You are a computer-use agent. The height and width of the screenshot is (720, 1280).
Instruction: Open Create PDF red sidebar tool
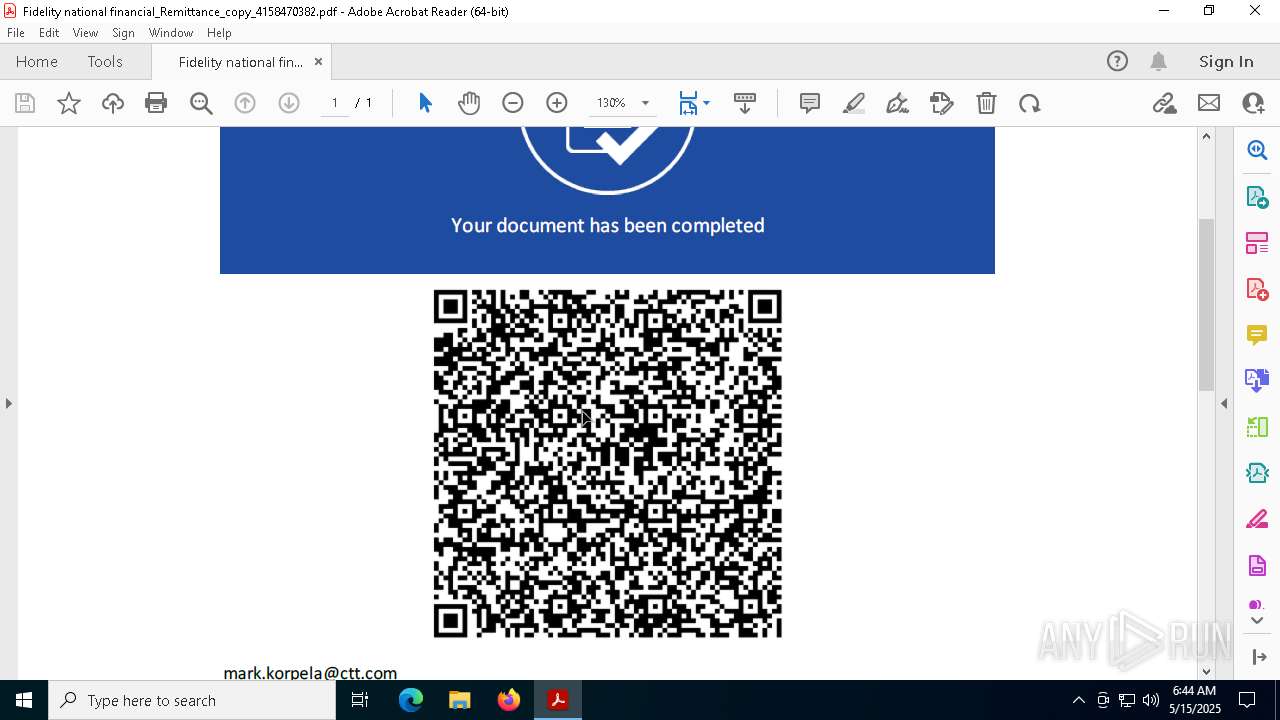[x=1257, y=289]
